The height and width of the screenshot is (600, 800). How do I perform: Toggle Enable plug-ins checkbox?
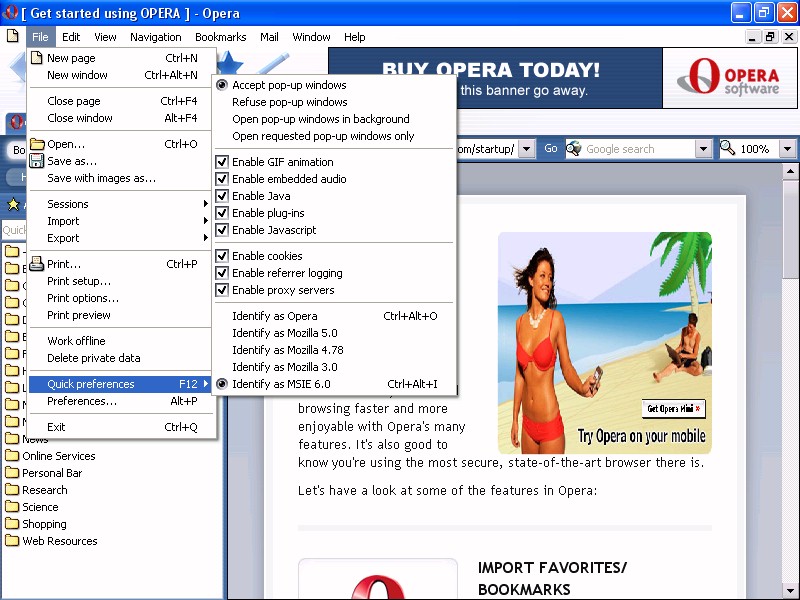pos(221,213)
